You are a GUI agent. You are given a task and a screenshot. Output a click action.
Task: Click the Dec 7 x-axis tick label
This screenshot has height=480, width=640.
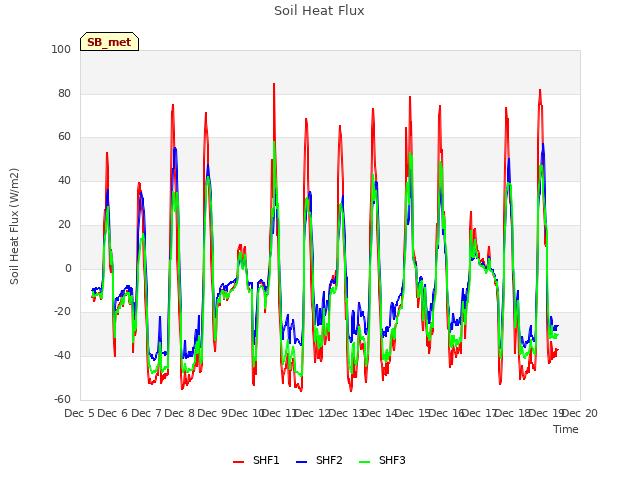point(146,413)
